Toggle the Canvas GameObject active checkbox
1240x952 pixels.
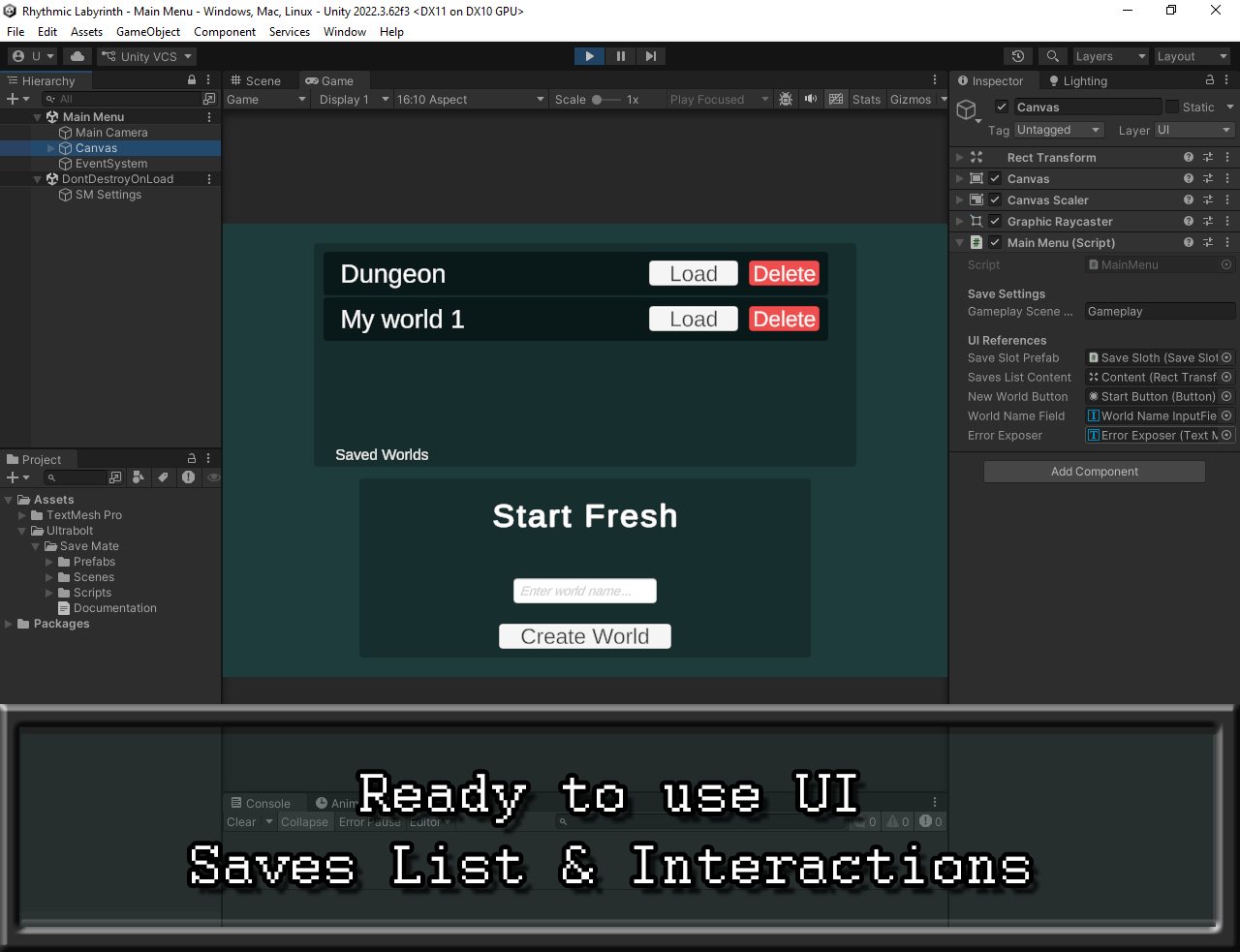pyautogui.click(x=1002, y=107)
